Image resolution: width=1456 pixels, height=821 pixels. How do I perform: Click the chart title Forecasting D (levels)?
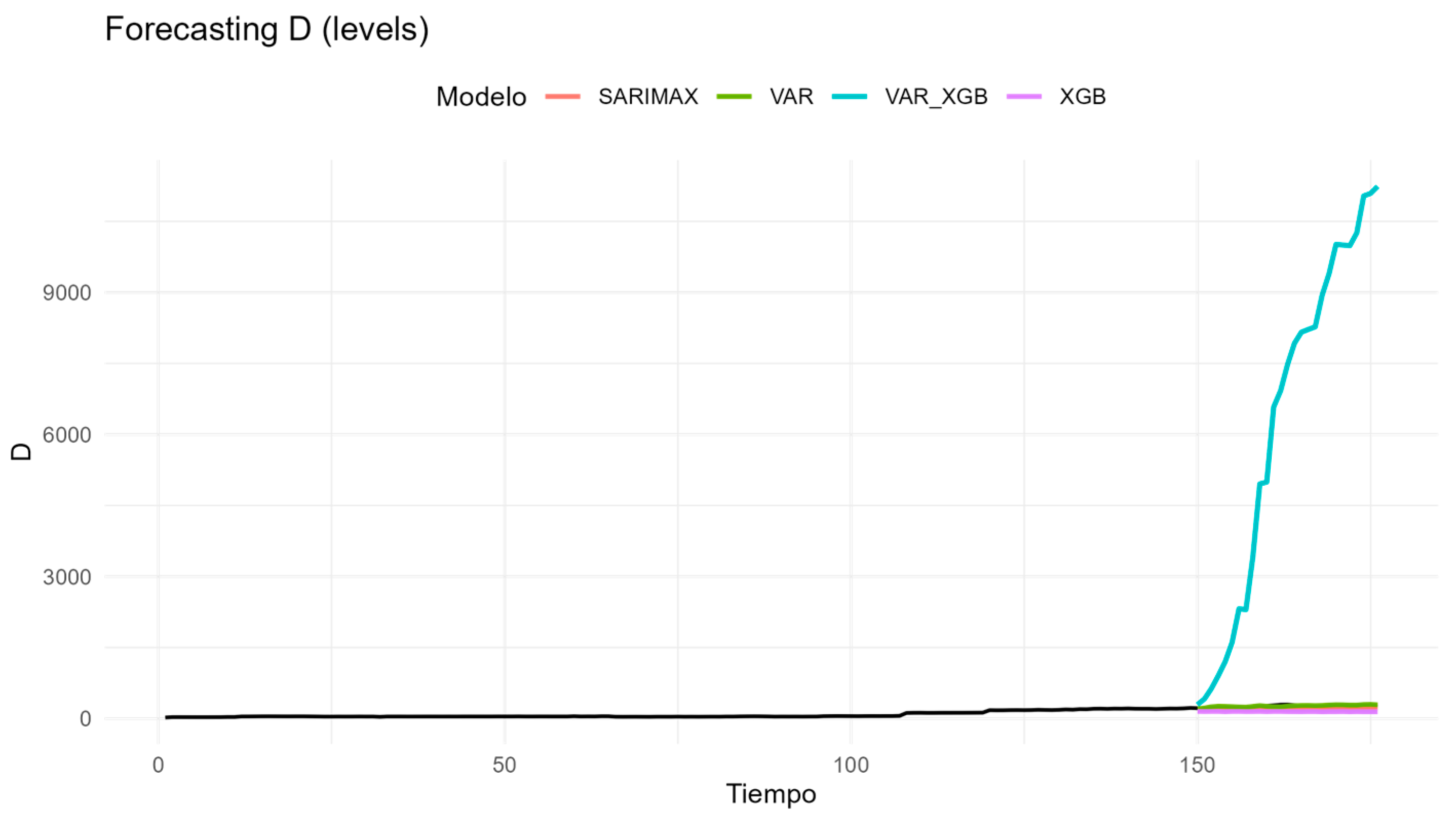pyautogui.click(x=267, y=29)
